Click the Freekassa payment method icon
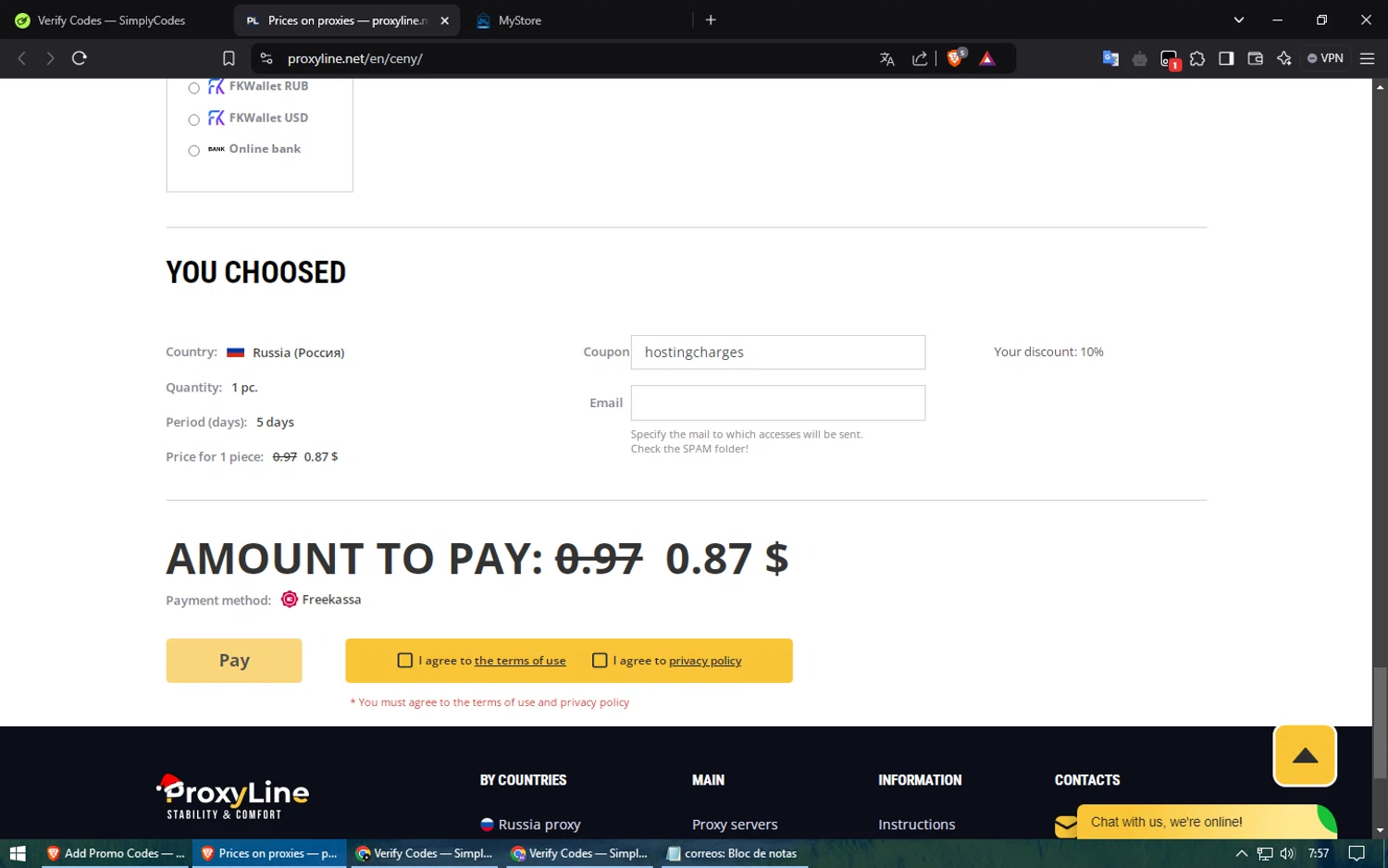The height and width of the screenshot is (868, 1388). (x=290, y=600)
